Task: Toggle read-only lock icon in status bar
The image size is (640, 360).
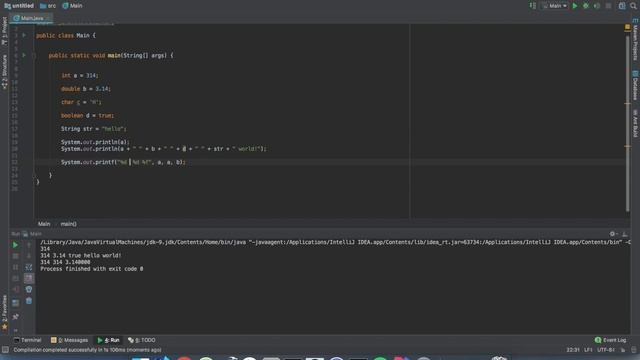Action: (623, 350)
